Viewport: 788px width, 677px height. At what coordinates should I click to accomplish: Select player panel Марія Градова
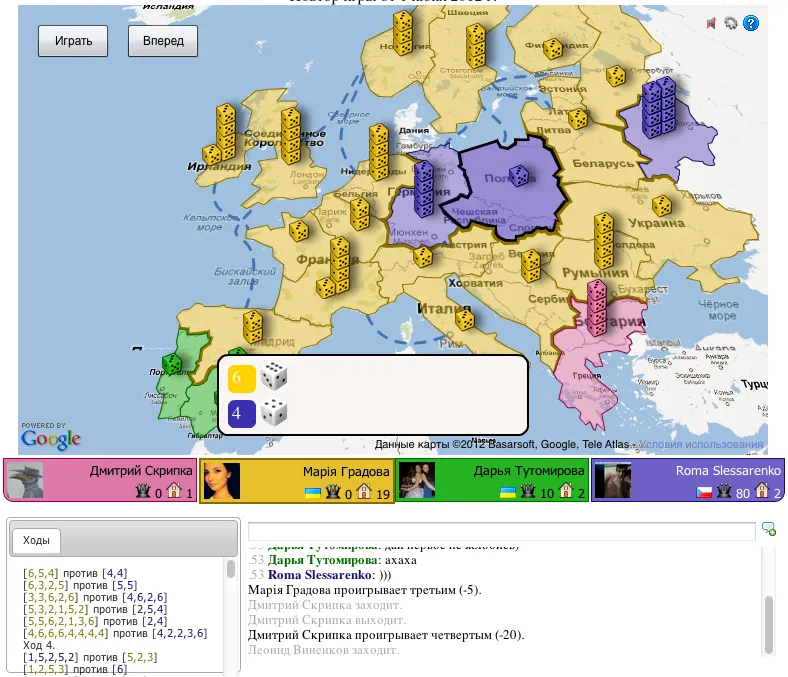(297, 481)
